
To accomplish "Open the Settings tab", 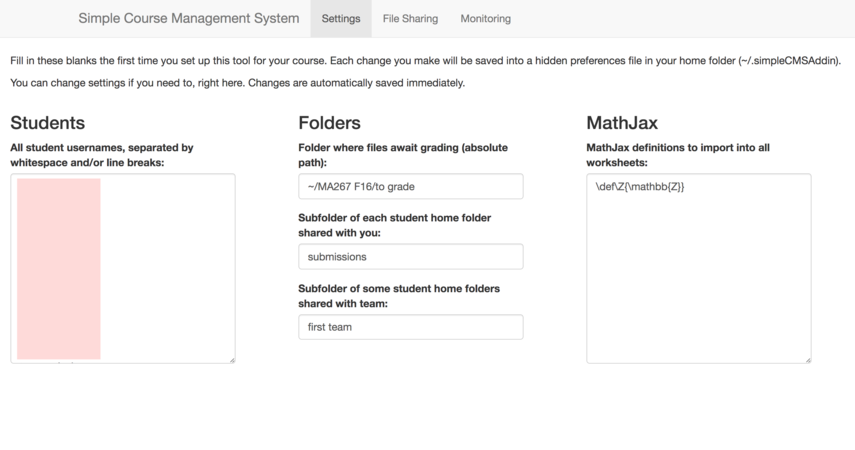I will pyautogui.click(x=341, y=19).
